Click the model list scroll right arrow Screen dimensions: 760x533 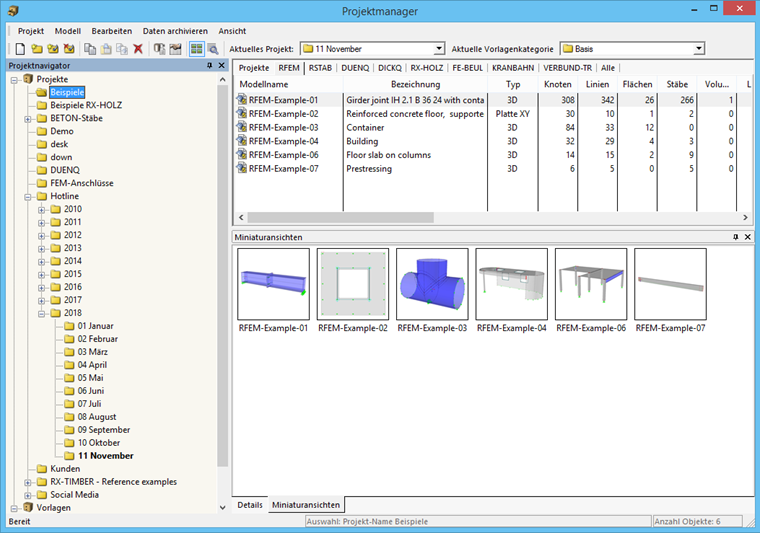[x=745, y=218]
